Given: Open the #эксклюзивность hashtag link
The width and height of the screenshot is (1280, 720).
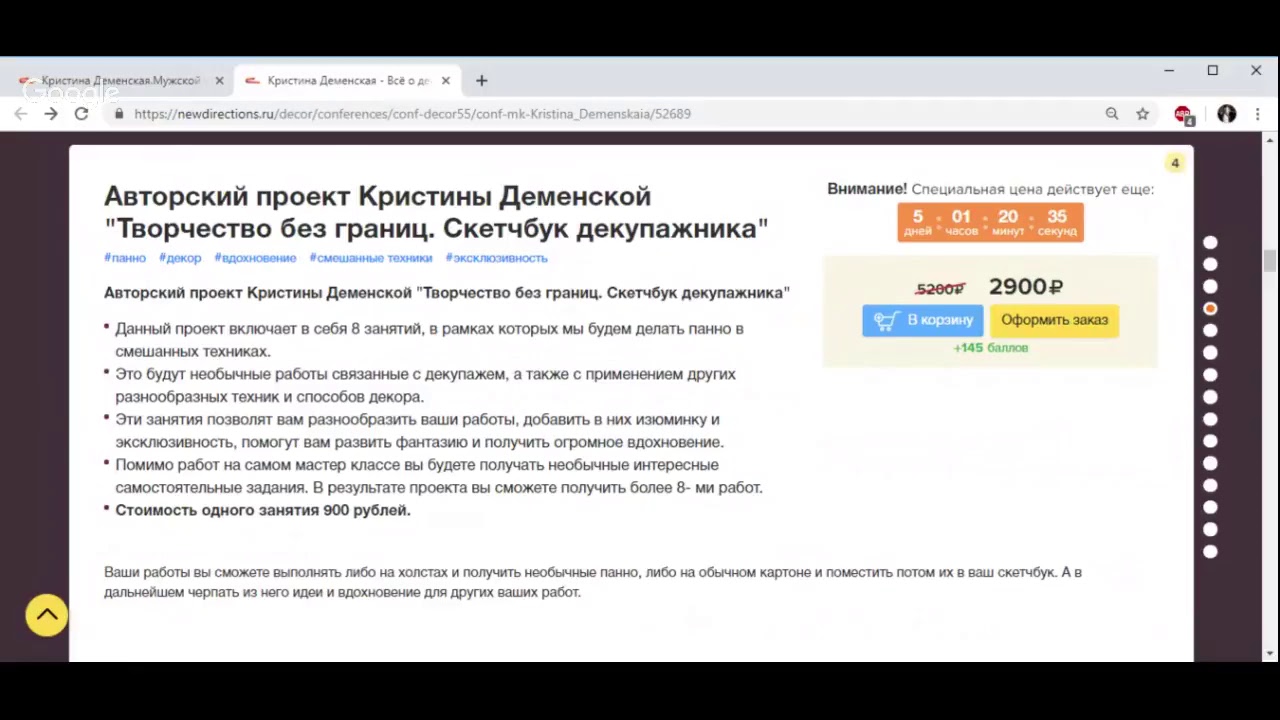Looking at the screenshot, I should tap(496, 258).
